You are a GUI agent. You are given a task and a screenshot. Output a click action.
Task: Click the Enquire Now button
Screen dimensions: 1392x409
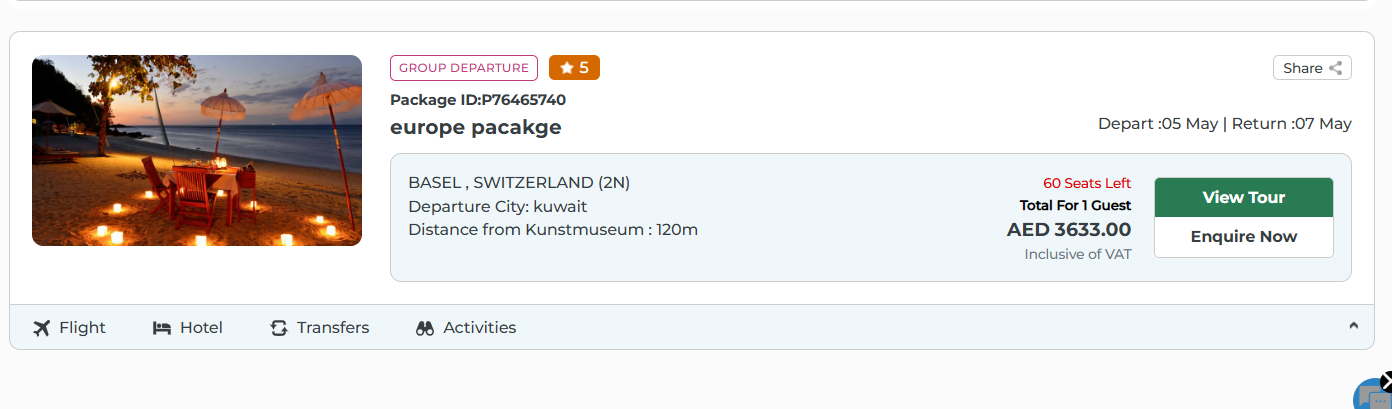[x=1243, y=237]
